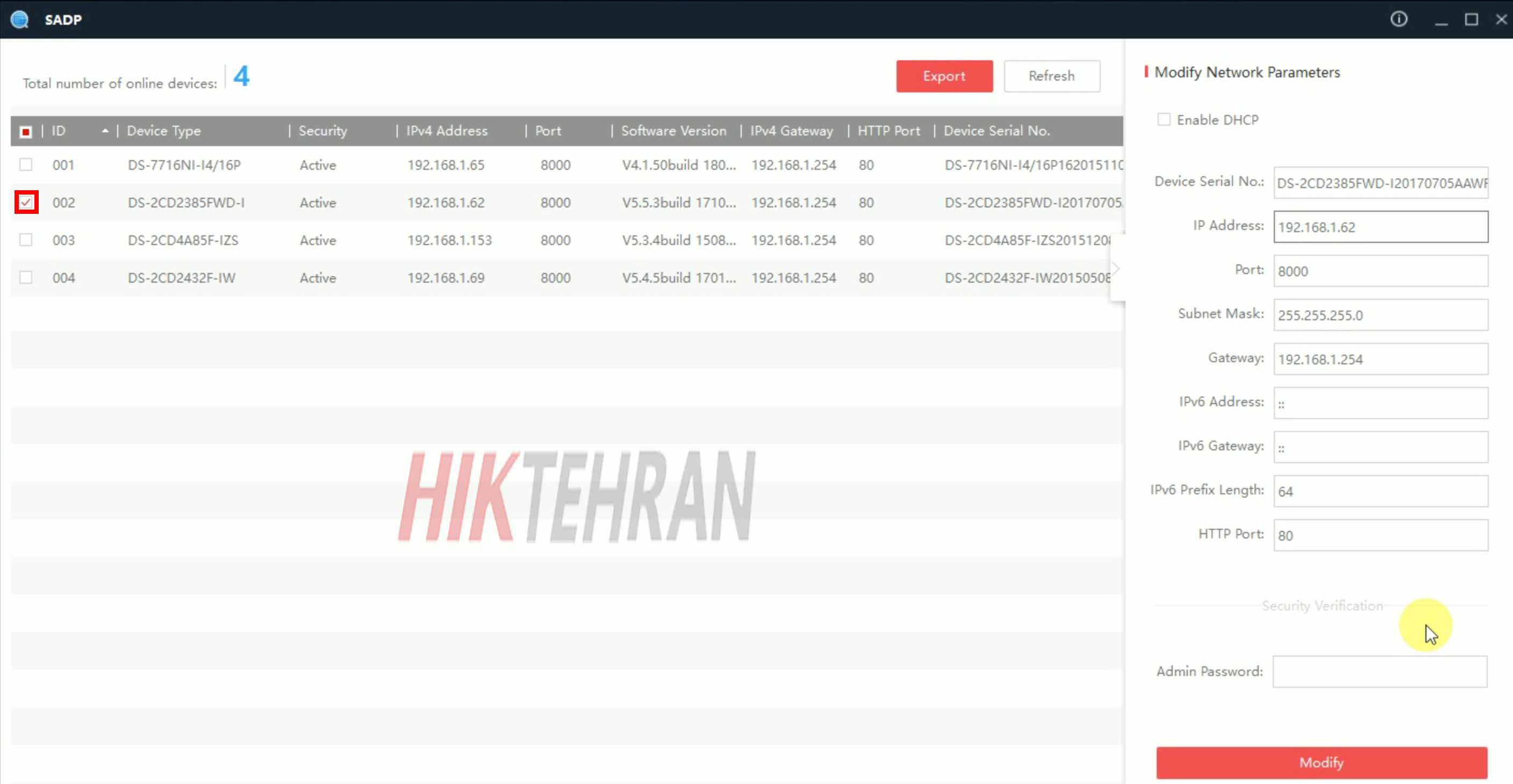Click the IPv4 Address column header
Viewport: 1513px width, 784px height.
(447, 131)
